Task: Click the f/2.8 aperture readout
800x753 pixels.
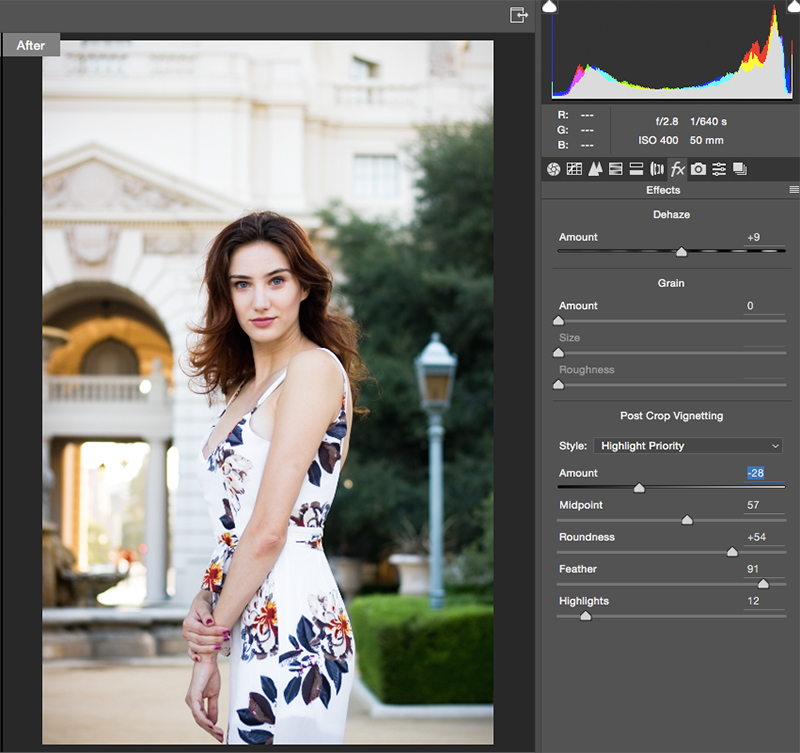Action: [x=667, y=121]
